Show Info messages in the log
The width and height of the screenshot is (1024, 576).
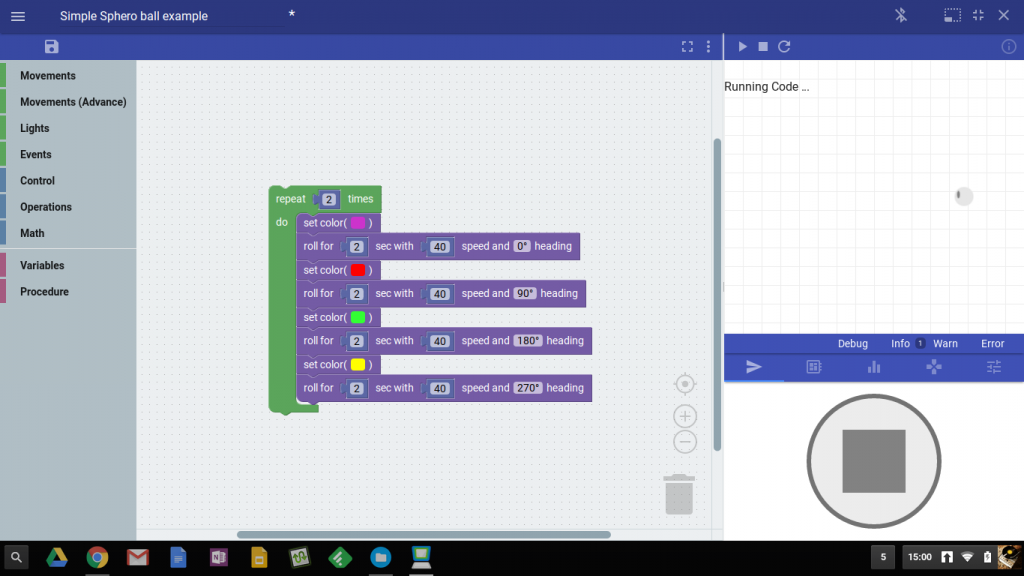(900, 343)
